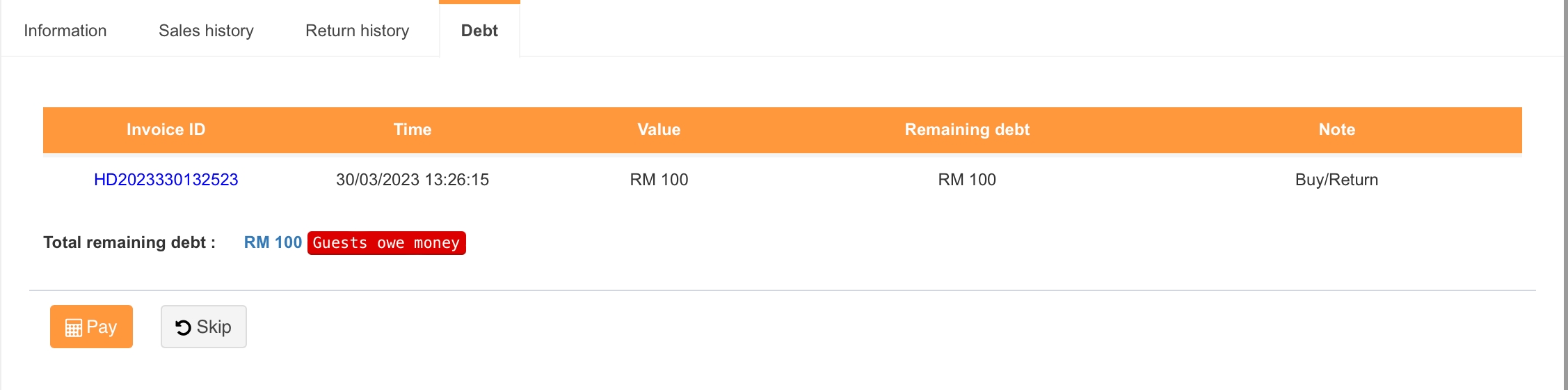Click the Invoice ID column header

click(166, 130)
